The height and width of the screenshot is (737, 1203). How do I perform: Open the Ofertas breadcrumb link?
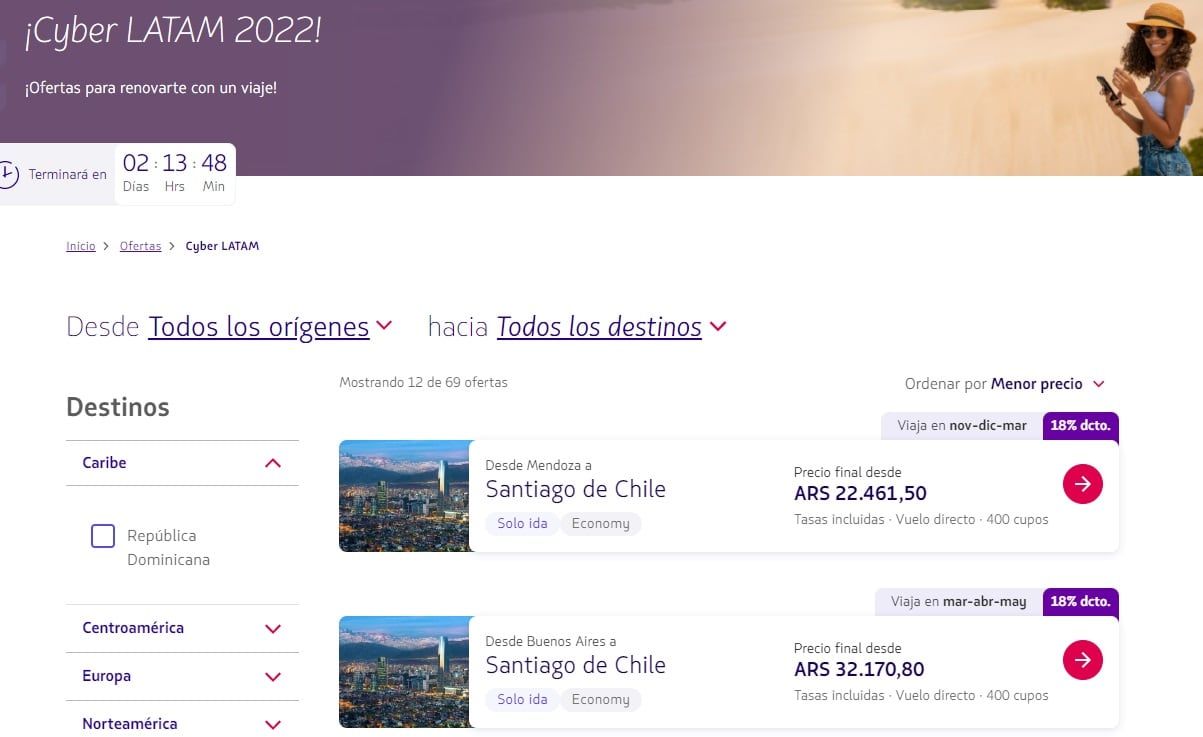point(140,245)
